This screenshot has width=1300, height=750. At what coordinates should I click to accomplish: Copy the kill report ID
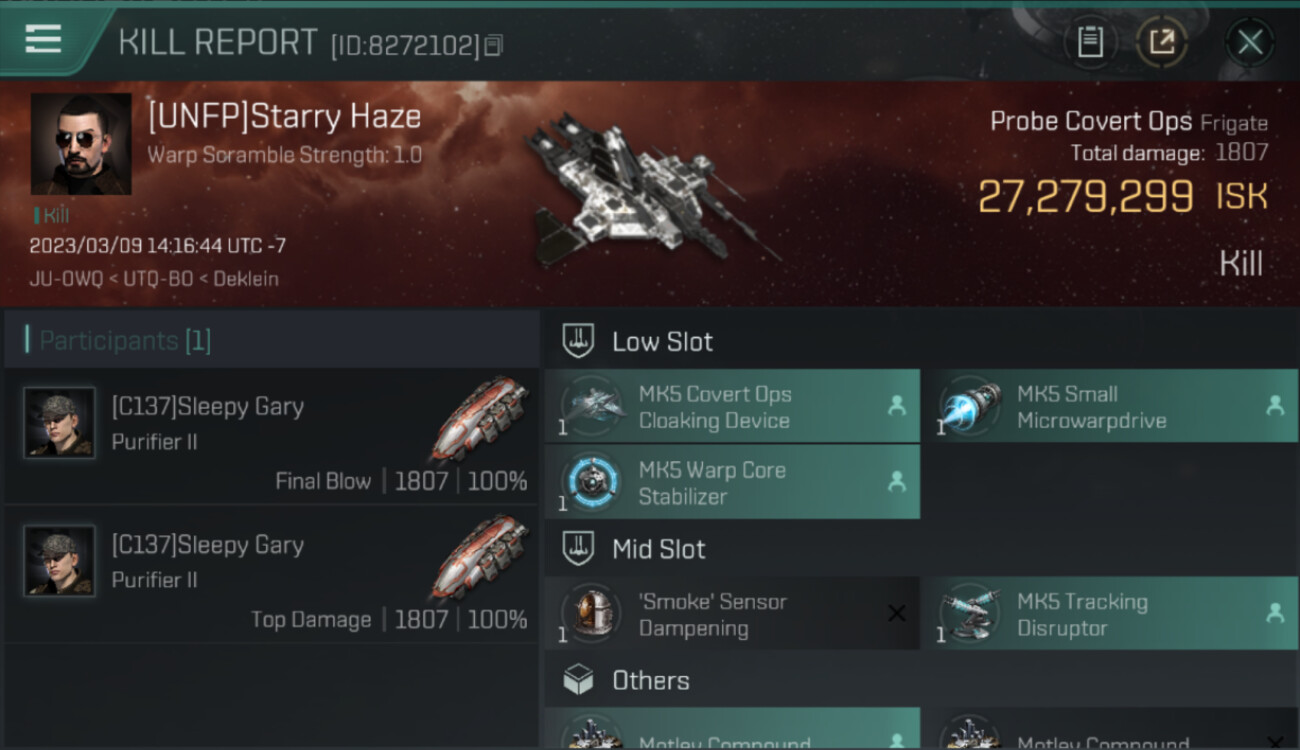[493, 45]
